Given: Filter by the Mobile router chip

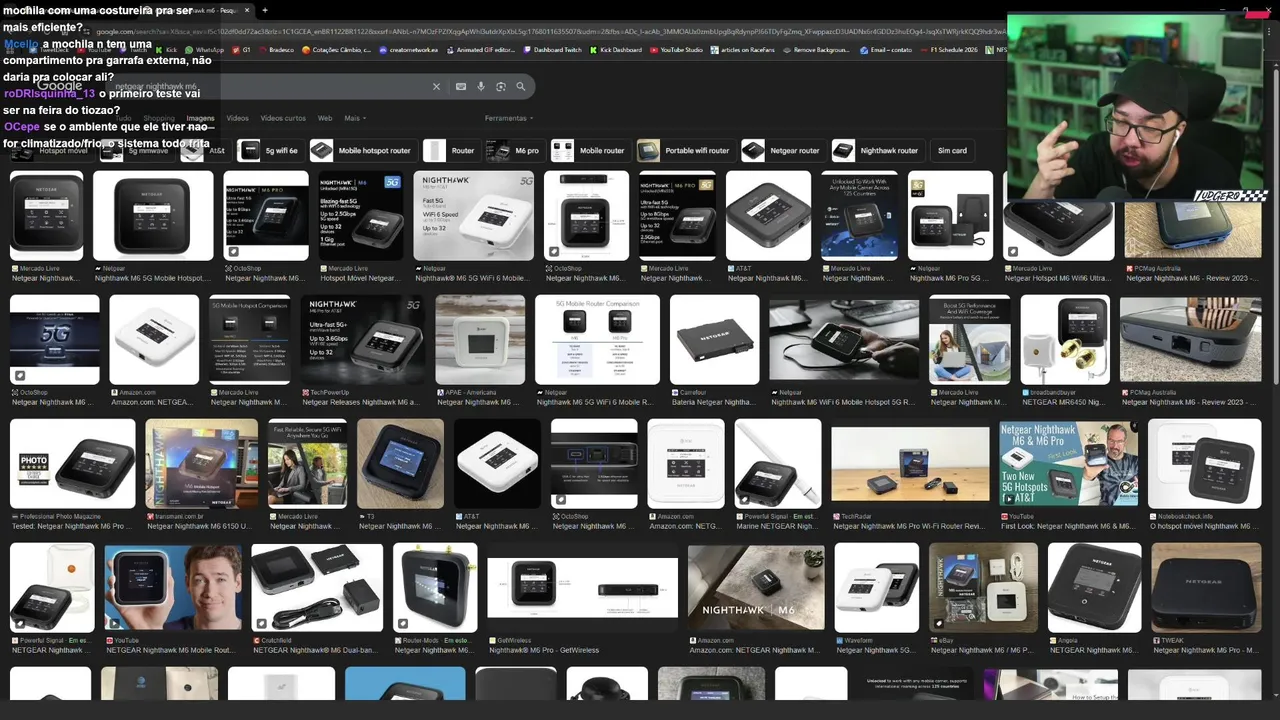Looking at the screenshot, I should [x=590, y=151].
